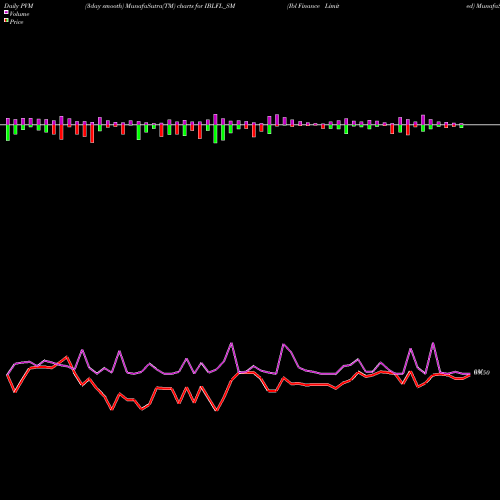Click the Volume legend color swatch
This screenshot has width=500, height=500.
point(6,12)
